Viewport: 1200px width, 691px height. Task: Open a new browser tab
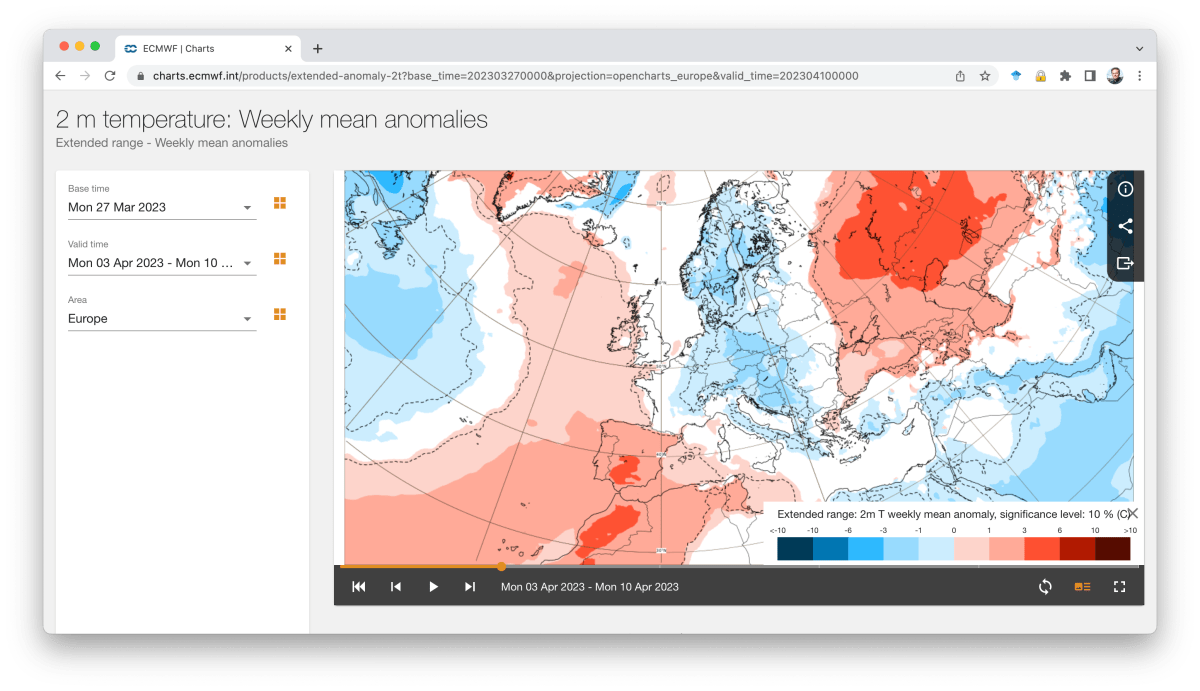318,48
